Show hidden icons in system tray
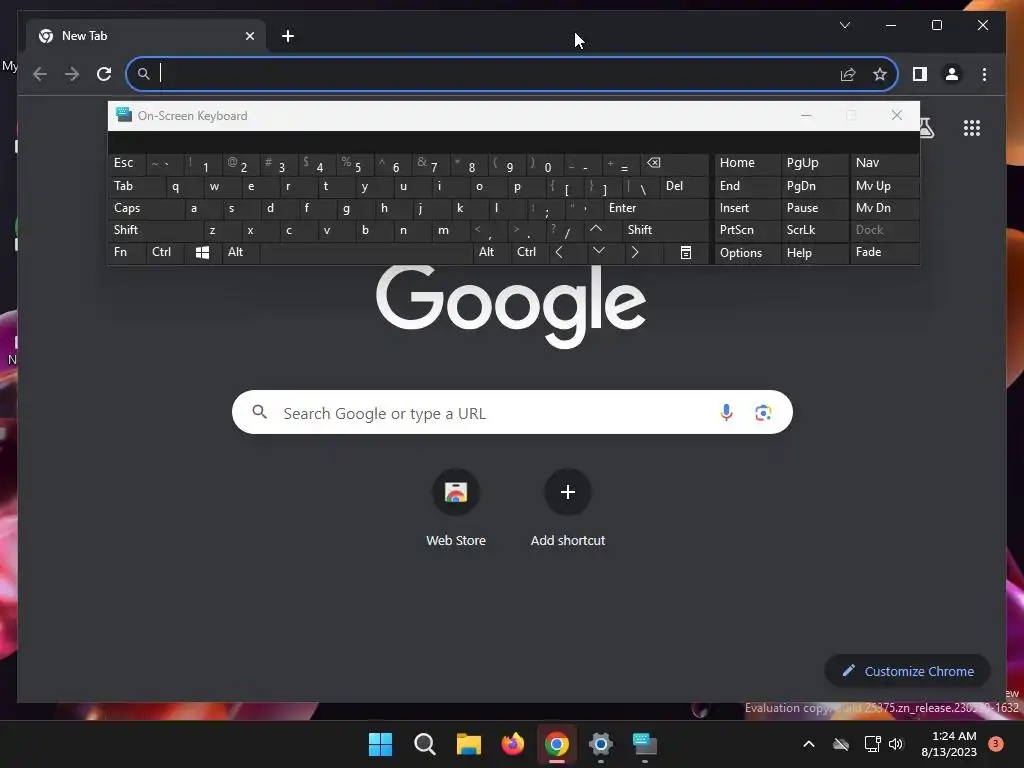1024x768 pixels. pos(808,744)
